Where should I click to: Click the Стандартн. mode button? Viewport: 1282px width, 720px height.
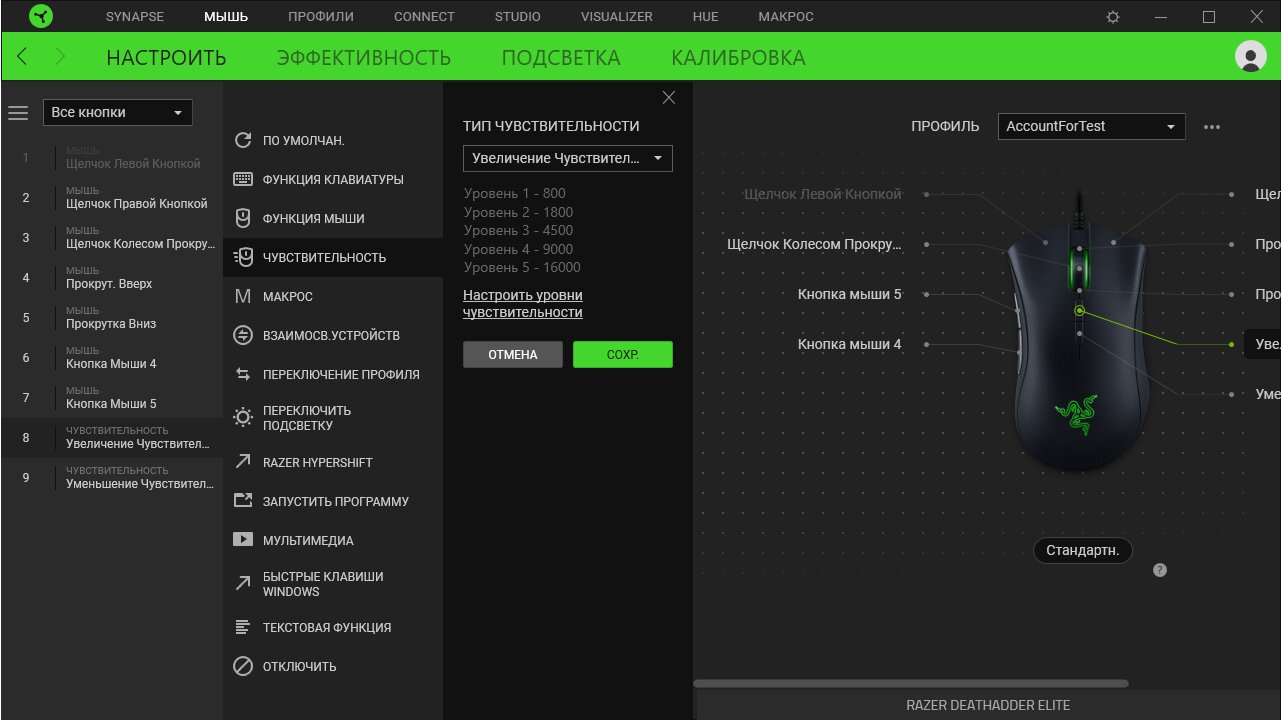tap(1083, 551)
